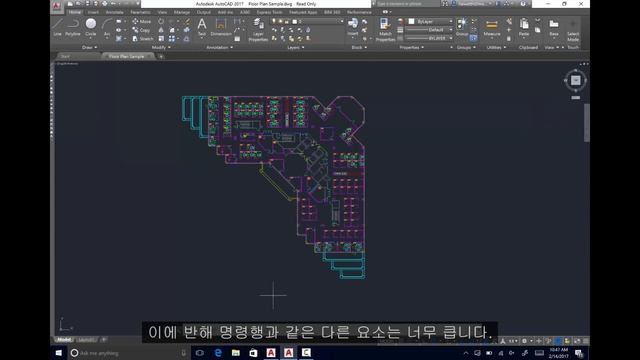Open the Output ribbon tab
This screenshot has height=360, width=640.
pos(203,12)
